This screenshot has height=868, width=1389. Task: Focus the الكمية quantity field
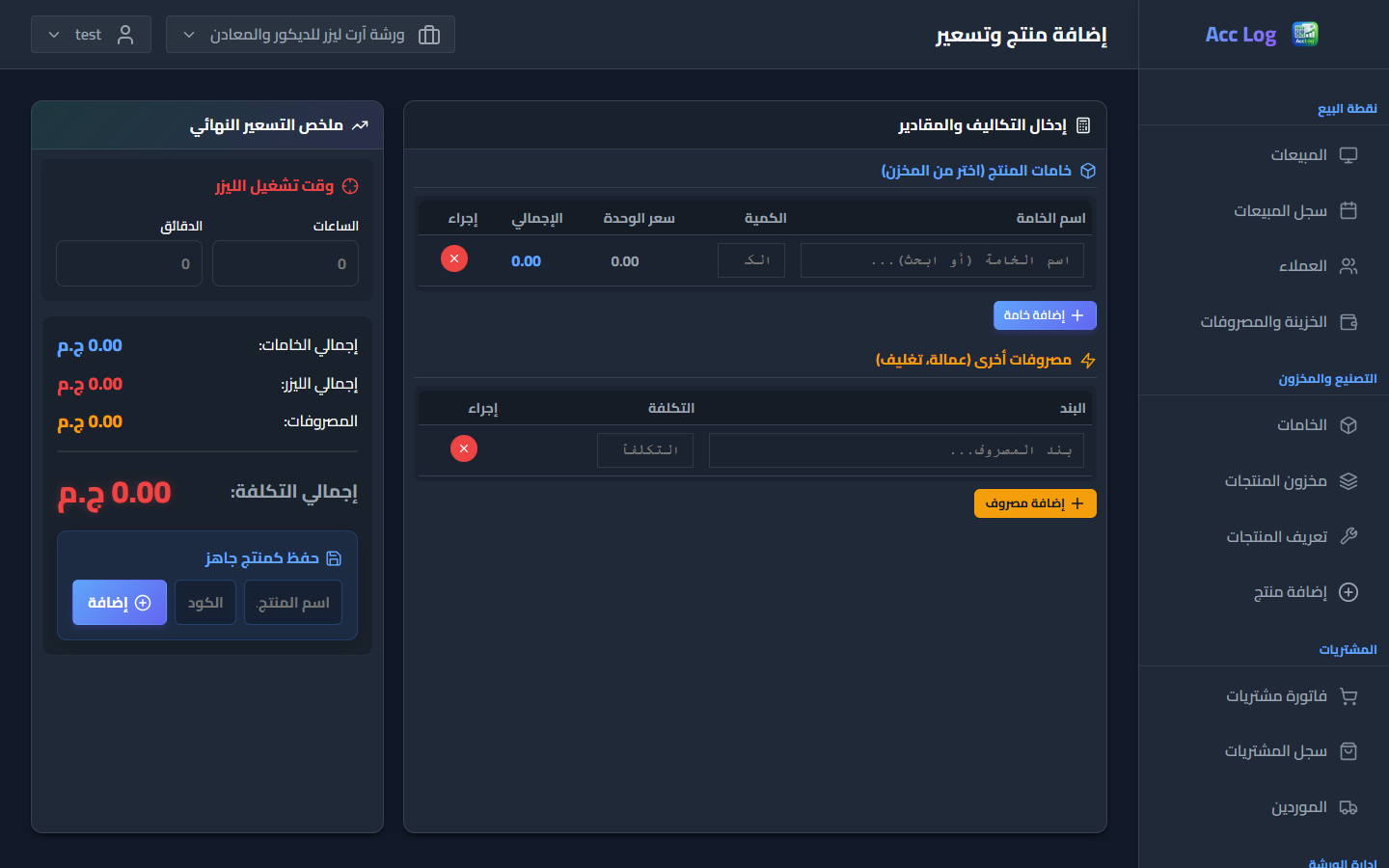751,260
